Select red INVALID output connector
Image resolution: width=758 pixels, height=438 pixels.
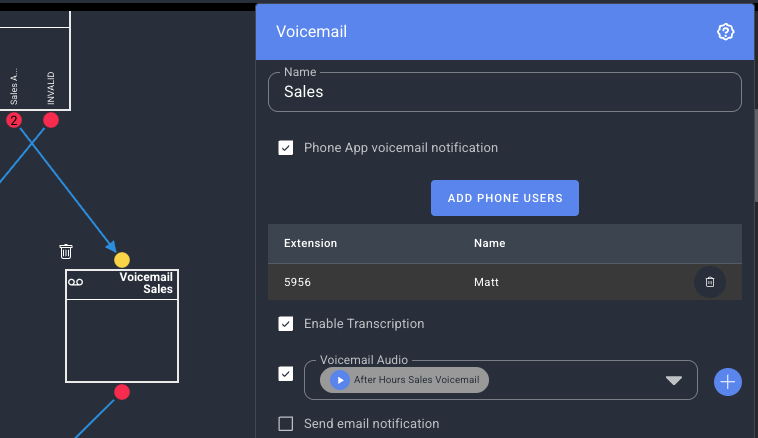51,120
